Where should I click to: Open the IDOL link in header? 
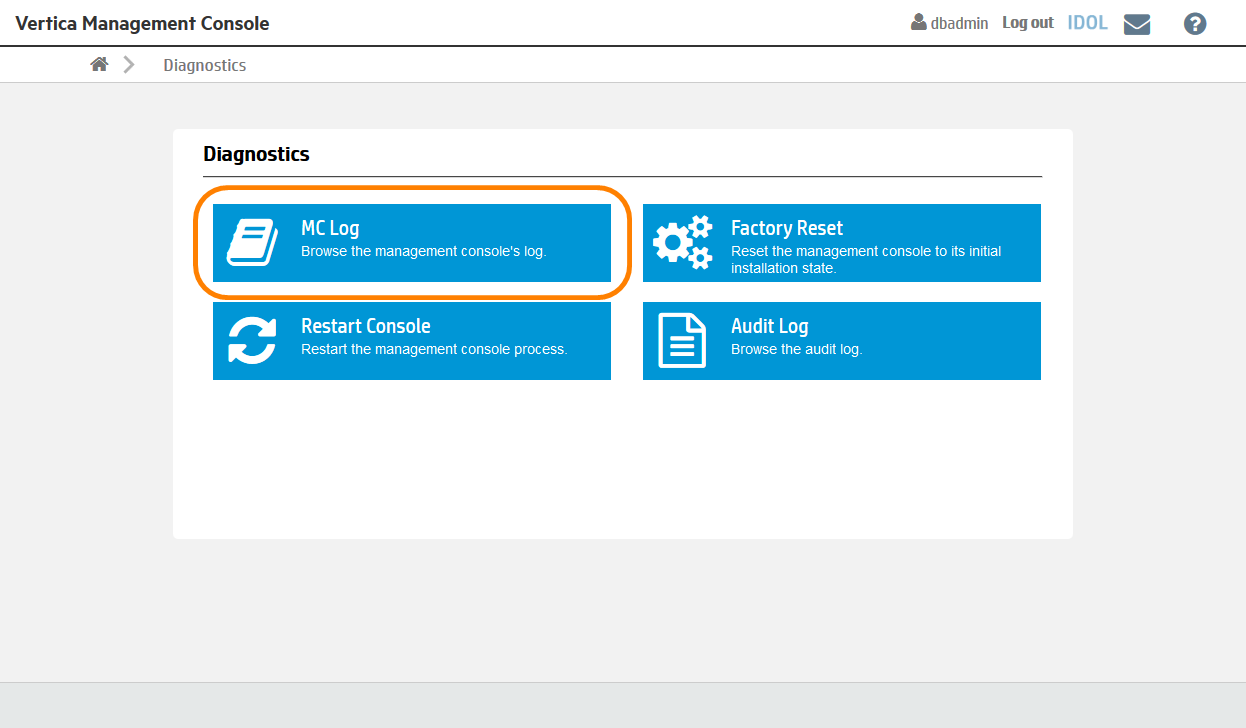coord(1087,23)
